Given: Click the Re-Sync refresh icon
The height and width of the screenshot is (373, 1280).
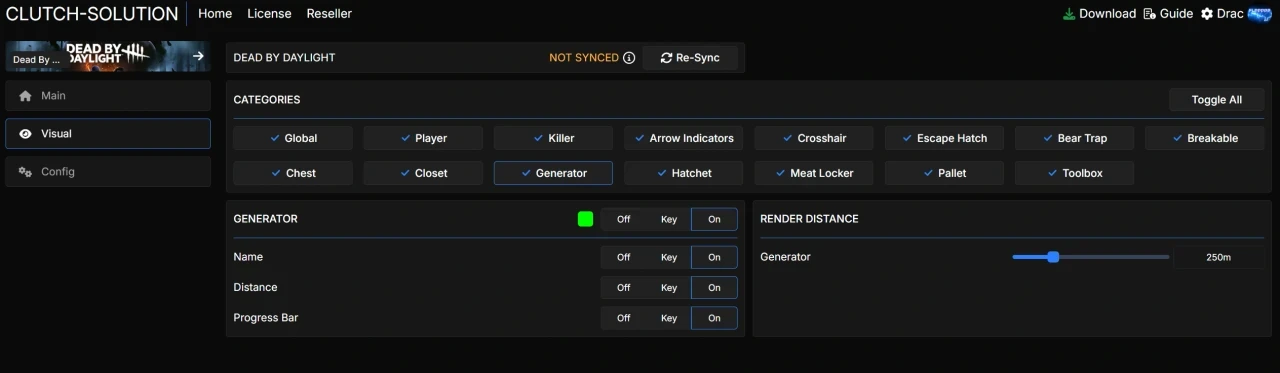Looking at the screenshot, I should tap(666, 58).
